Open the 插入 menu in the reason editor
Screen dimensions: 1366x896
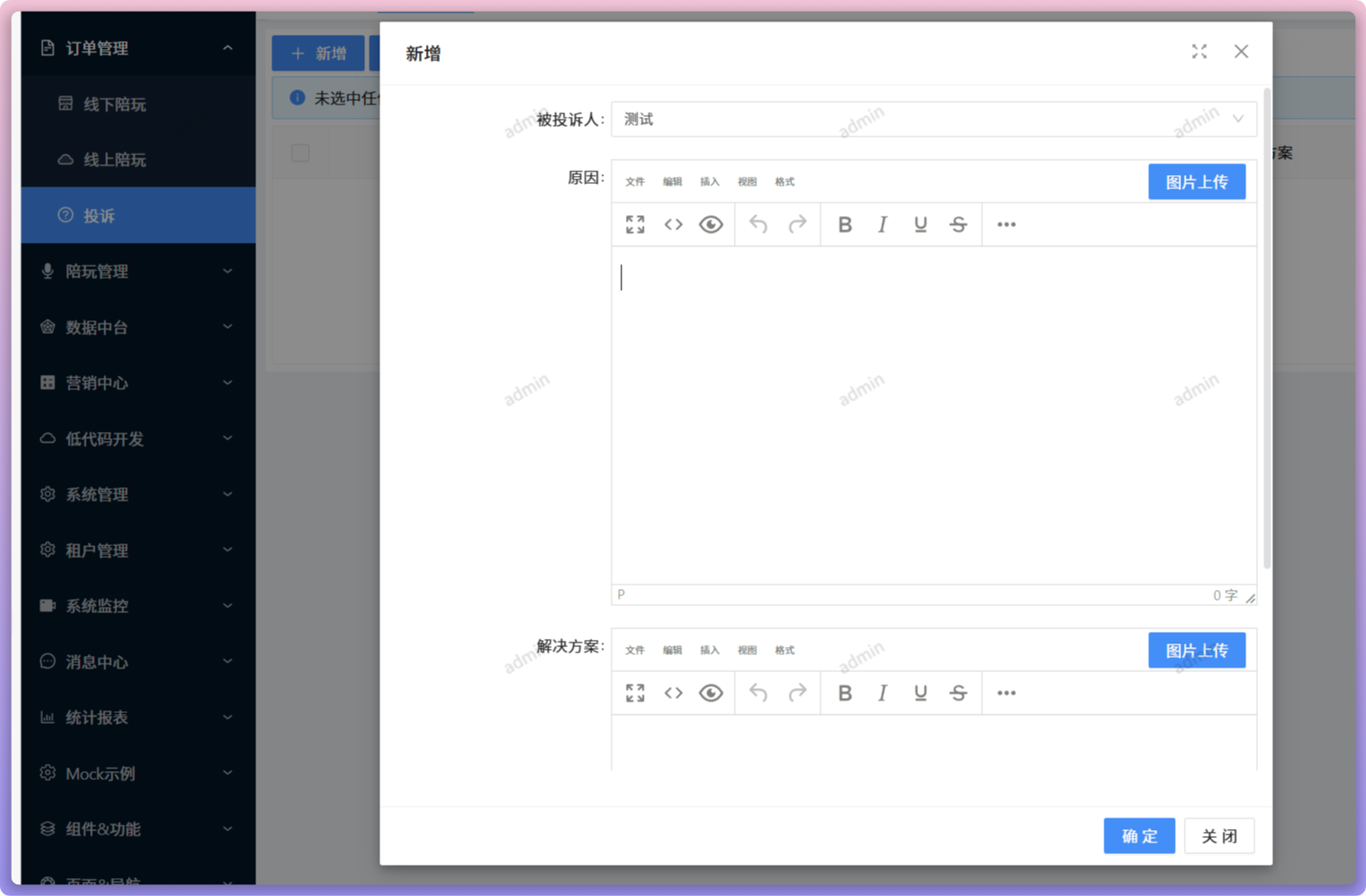tap(710, 181)
